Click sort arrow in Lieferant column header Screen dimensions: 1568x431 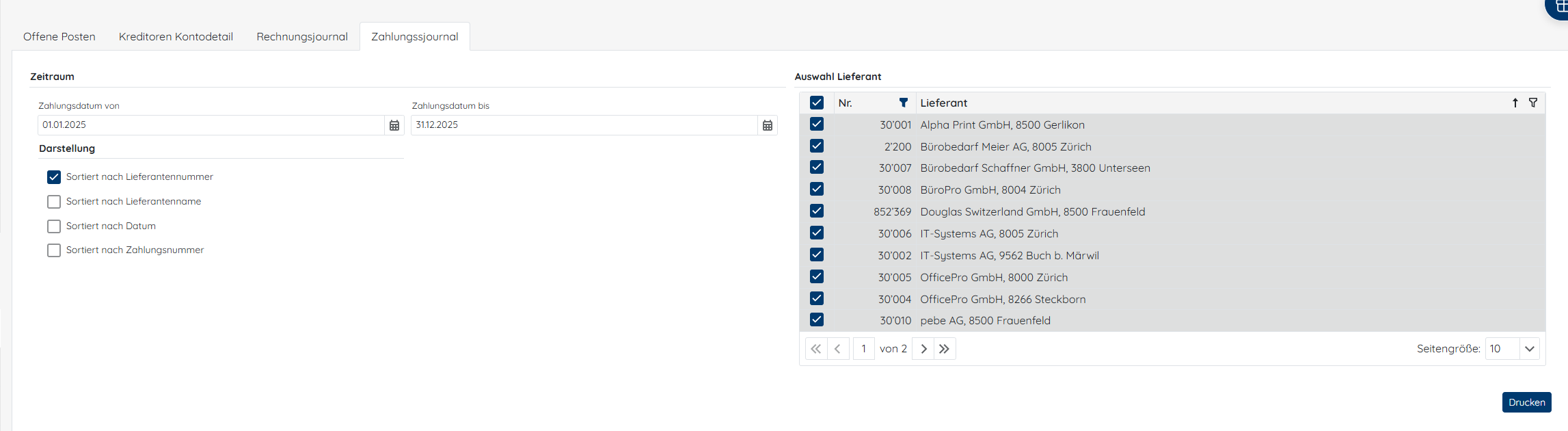[x=1515, y=103]
